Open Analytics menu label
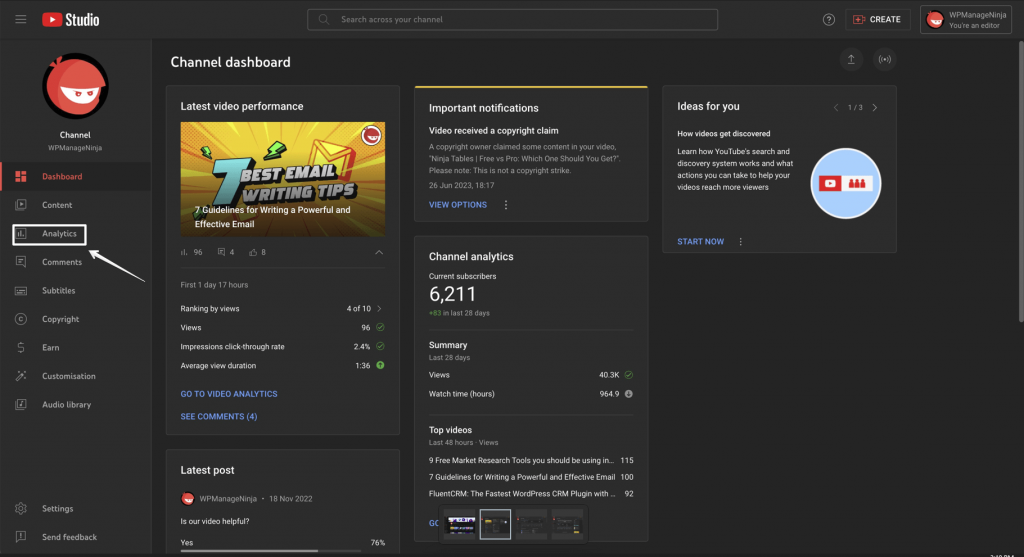This screenshot has width=1024, height=557. point(59,234)
